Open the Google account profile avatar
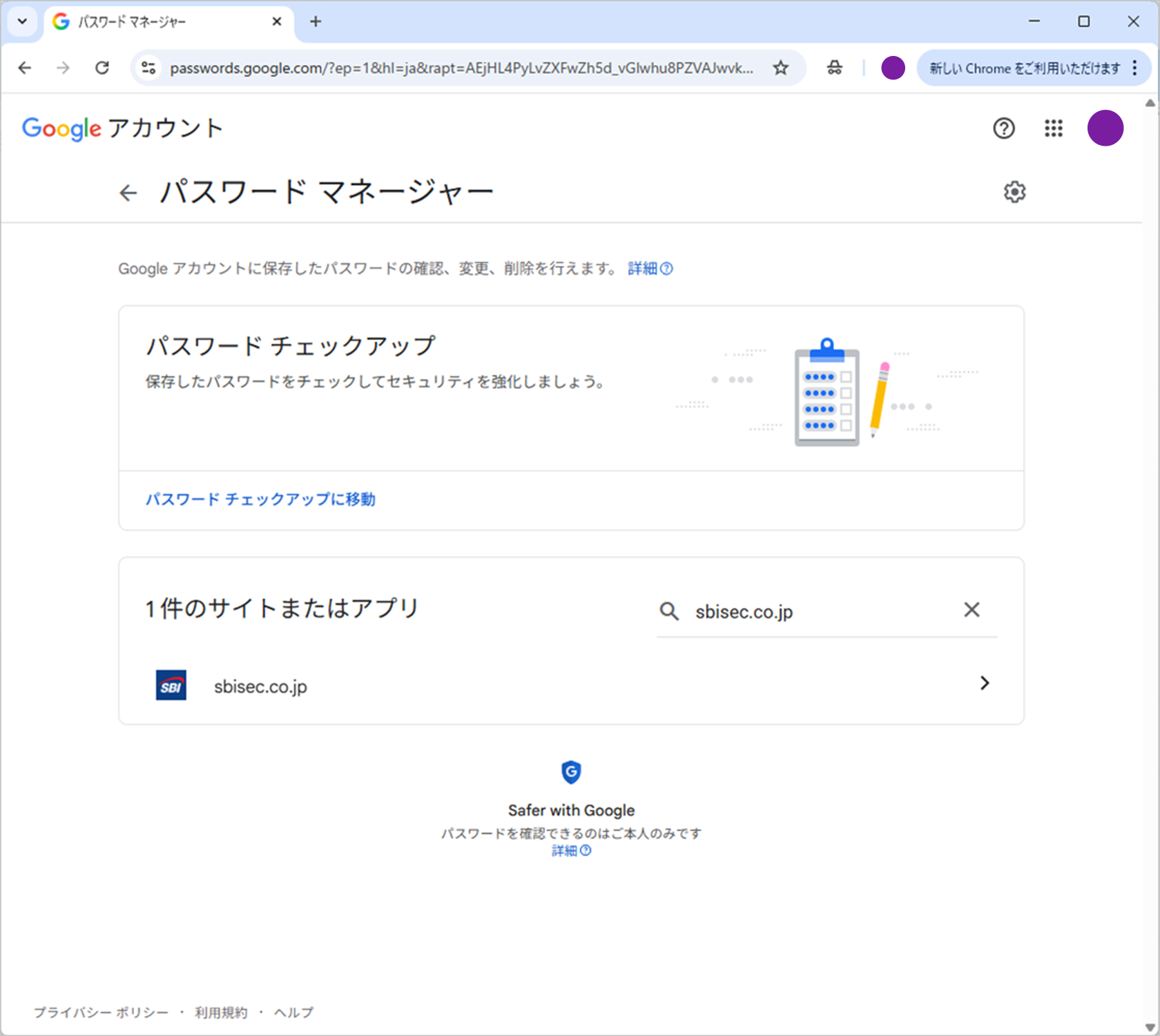Screen dimensions: 1160x1036 click(1105, 128)
